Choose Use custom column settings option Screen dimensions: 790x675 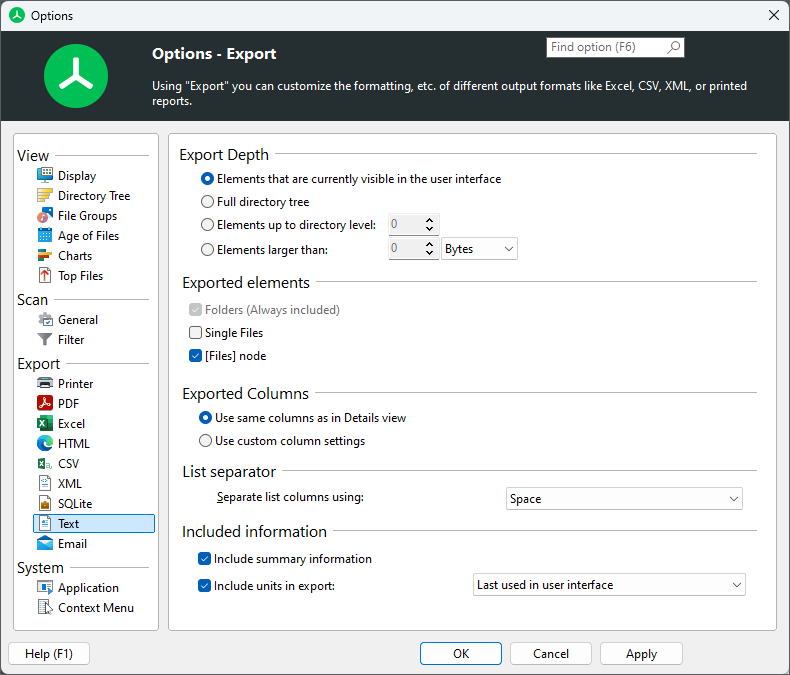tap(206, 441)
